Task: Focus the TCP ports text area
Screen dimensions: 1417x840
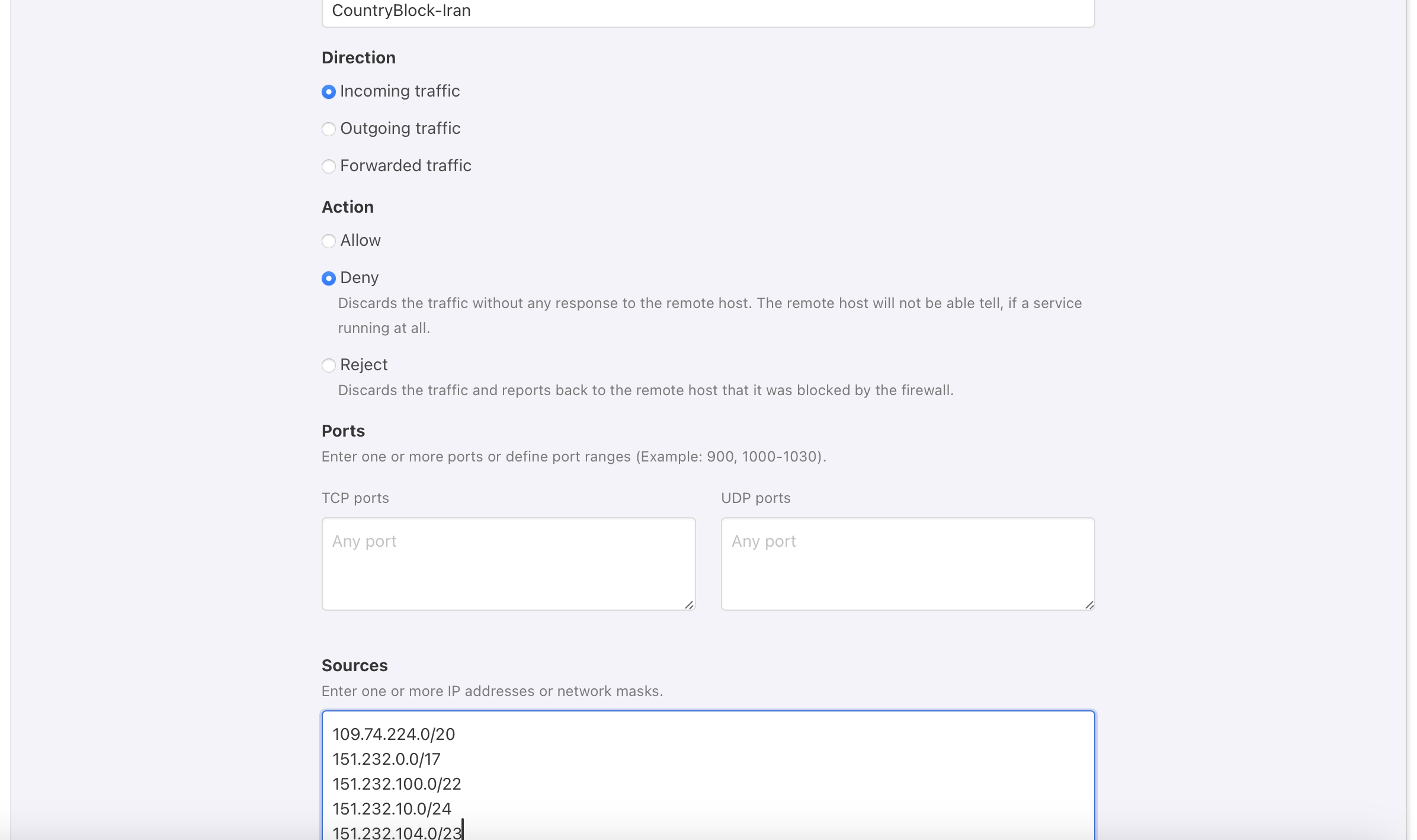Action: coord(508,563)
